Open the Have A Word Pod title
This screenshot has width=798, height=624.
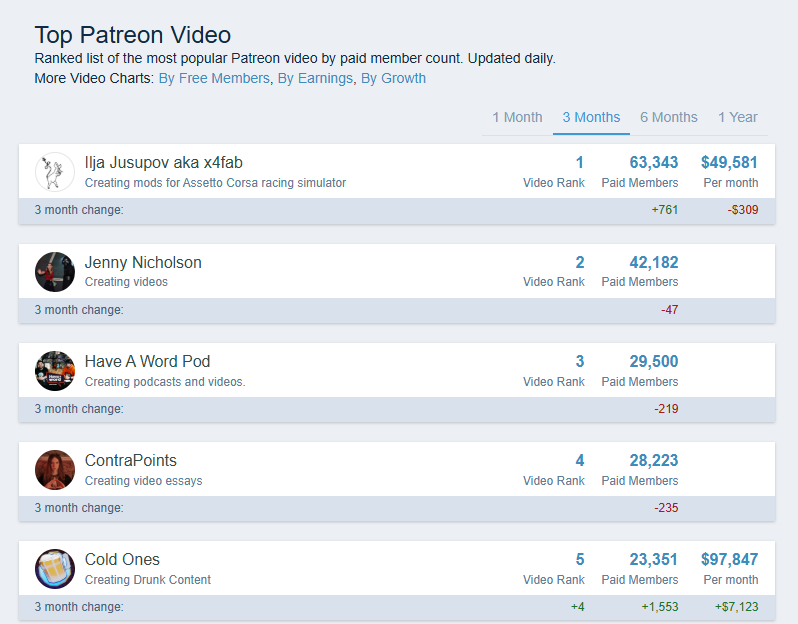tap(147, 361)
